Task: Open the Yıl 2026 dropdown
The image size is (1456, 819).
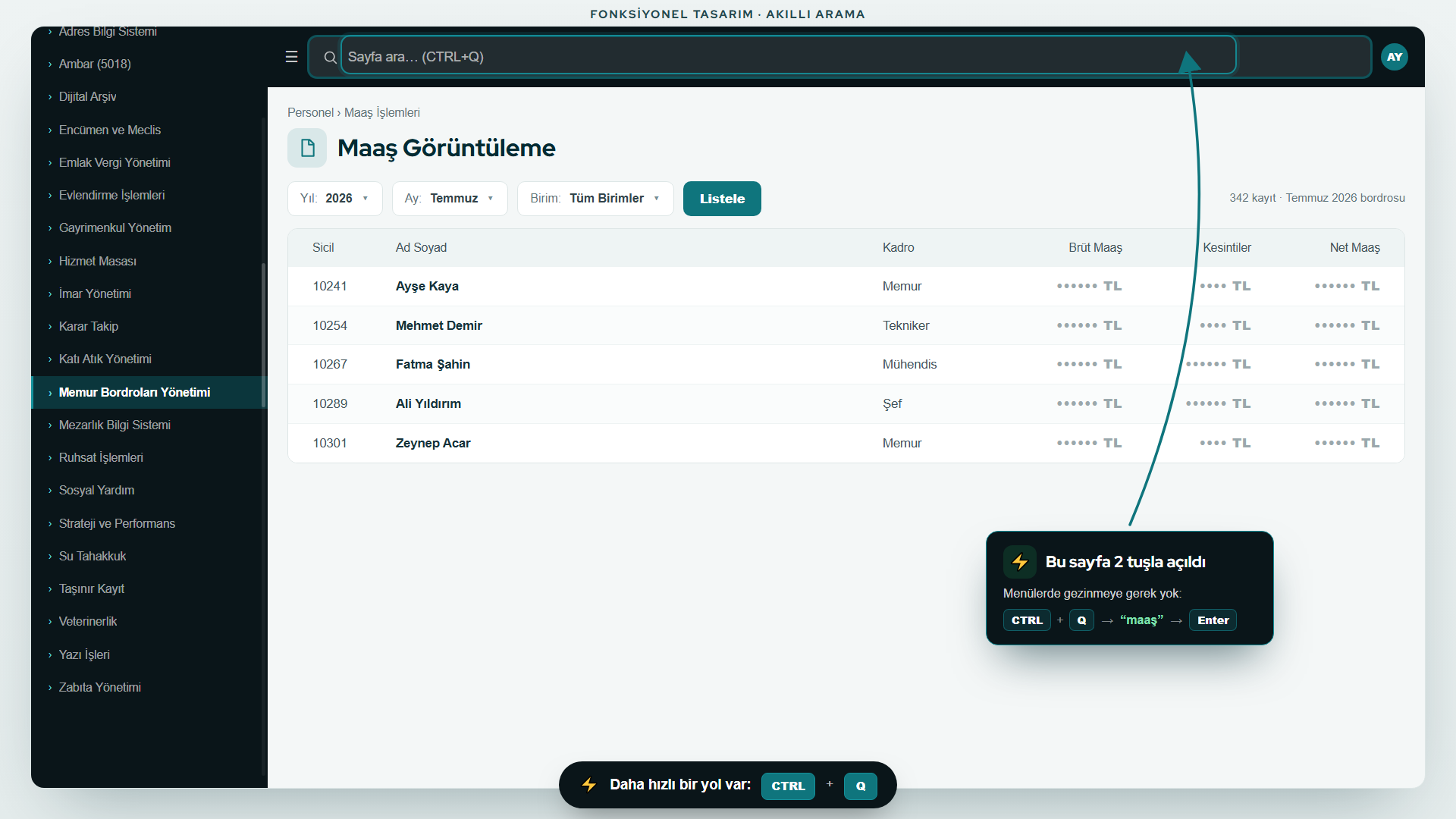Action: pyautogui.click(x=334, y=199)
